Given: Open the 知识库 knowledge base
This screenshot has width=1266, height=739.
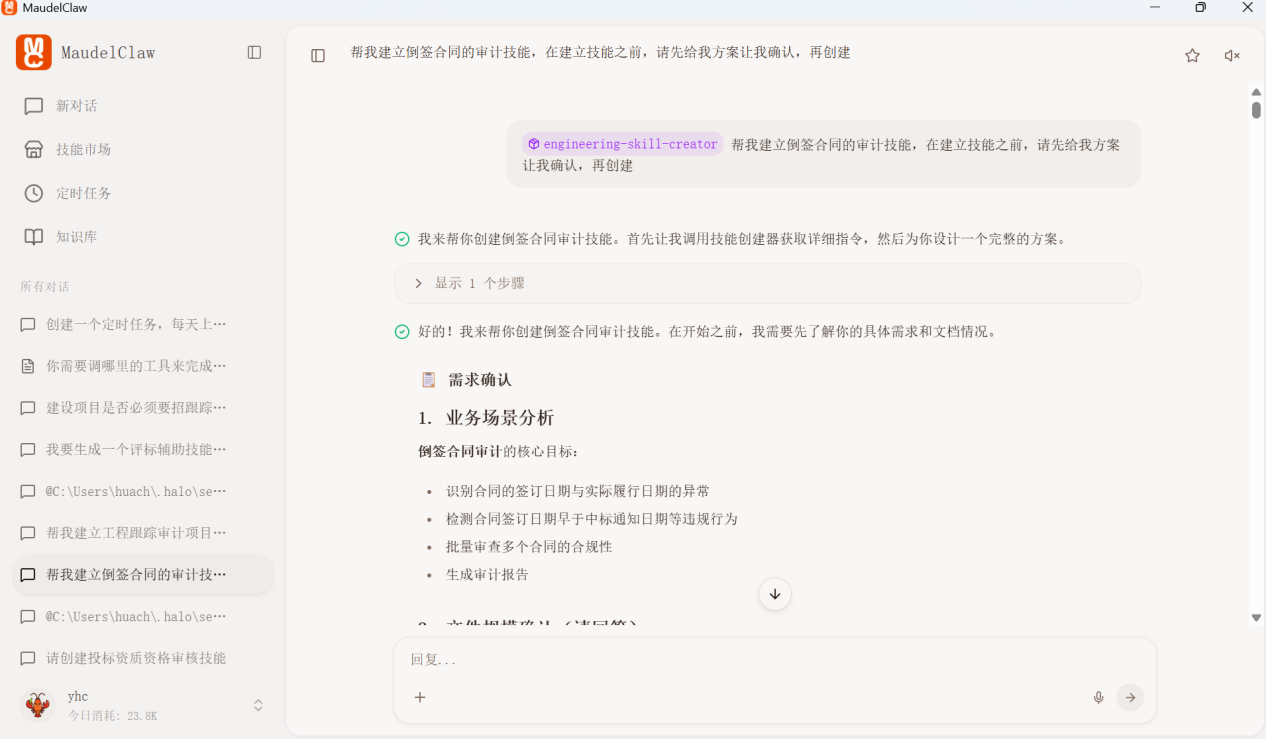Looking at the screenshot, I should (76, 237).
